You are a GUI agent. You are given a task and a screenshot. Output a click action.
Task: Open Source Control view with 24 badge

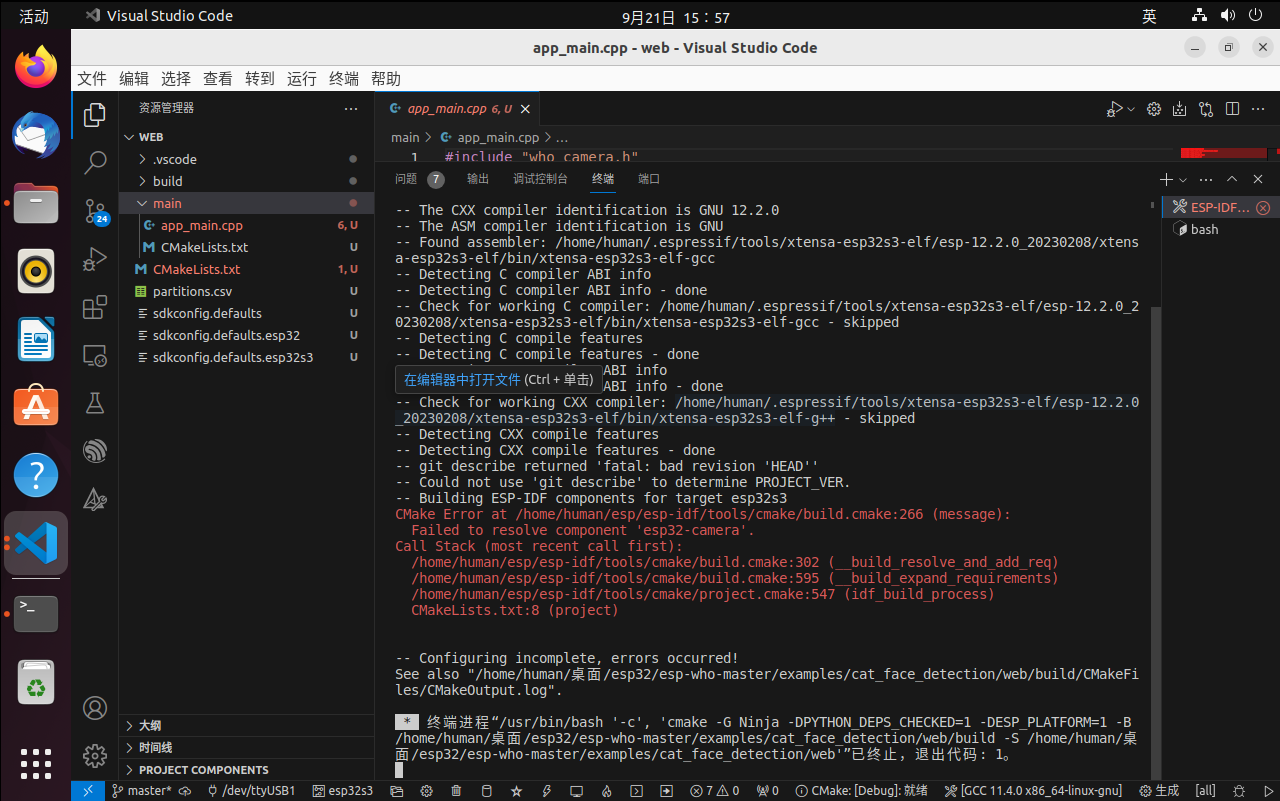click(95, 210)
